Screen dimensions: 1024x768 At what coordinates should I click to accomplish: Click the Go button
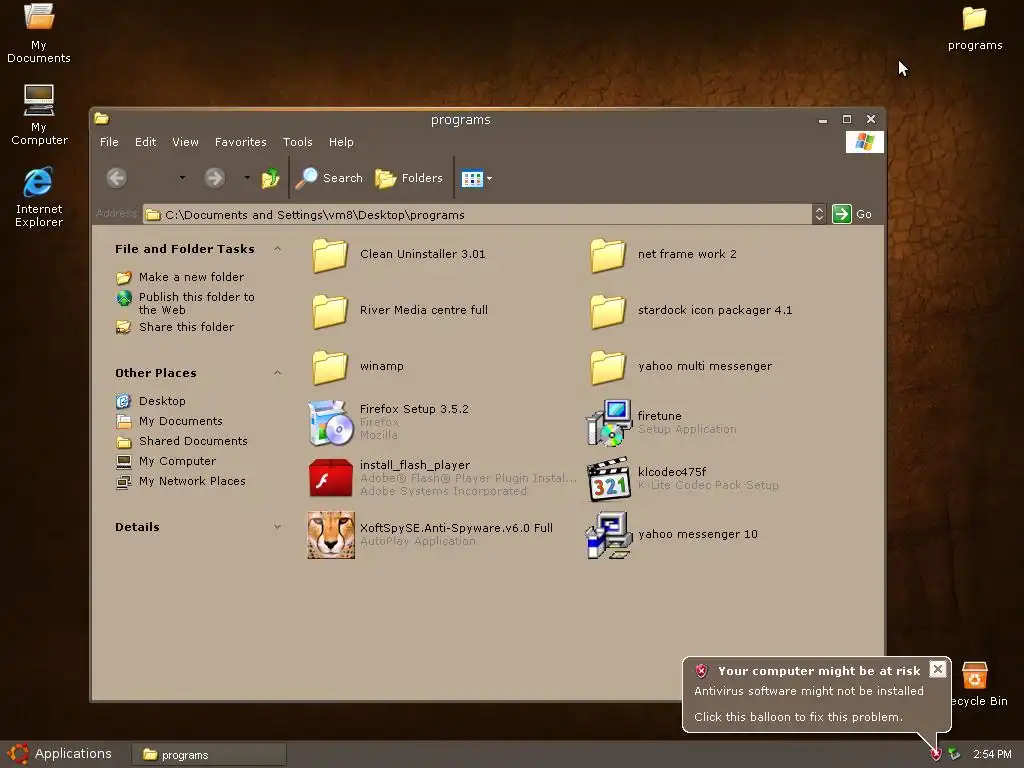tap(852, 214)
